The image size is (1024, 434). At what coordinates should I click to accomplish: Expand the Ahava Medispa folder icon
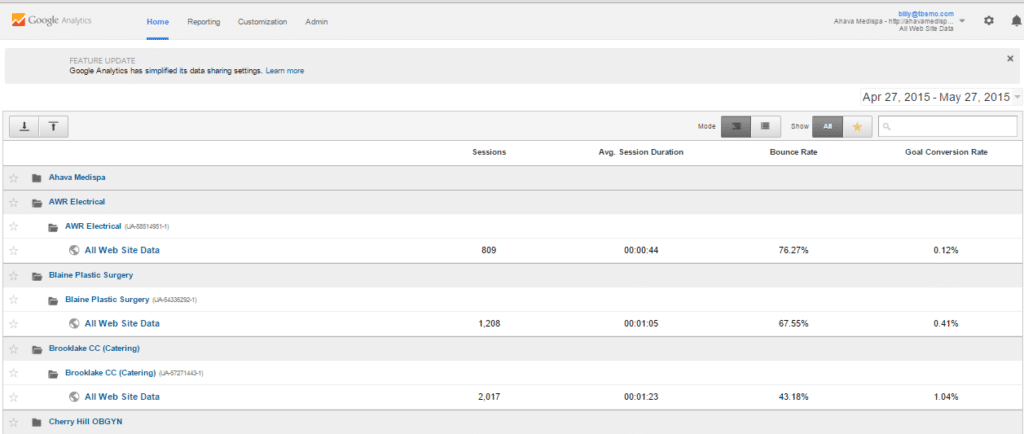point(36,178)
